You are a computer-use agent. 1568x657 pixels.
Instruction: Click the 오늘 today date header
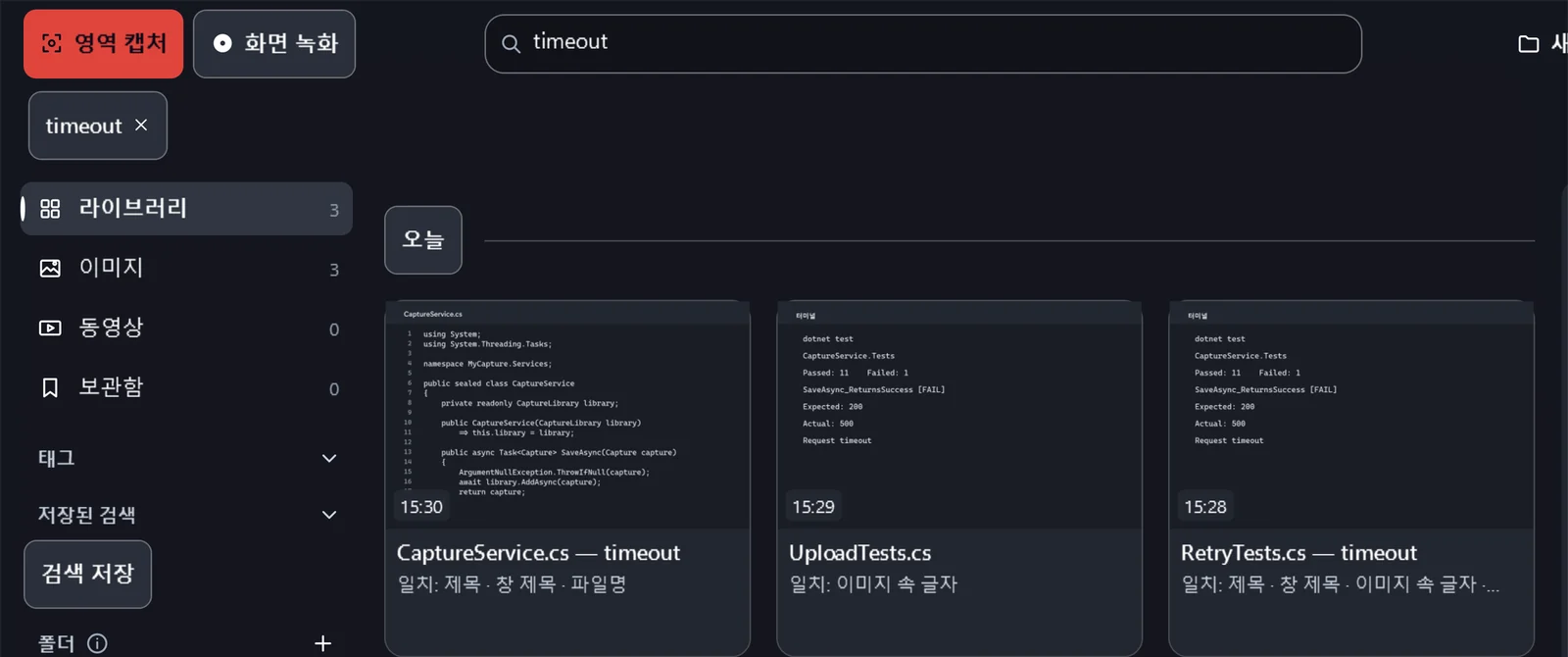pos(423,240)
